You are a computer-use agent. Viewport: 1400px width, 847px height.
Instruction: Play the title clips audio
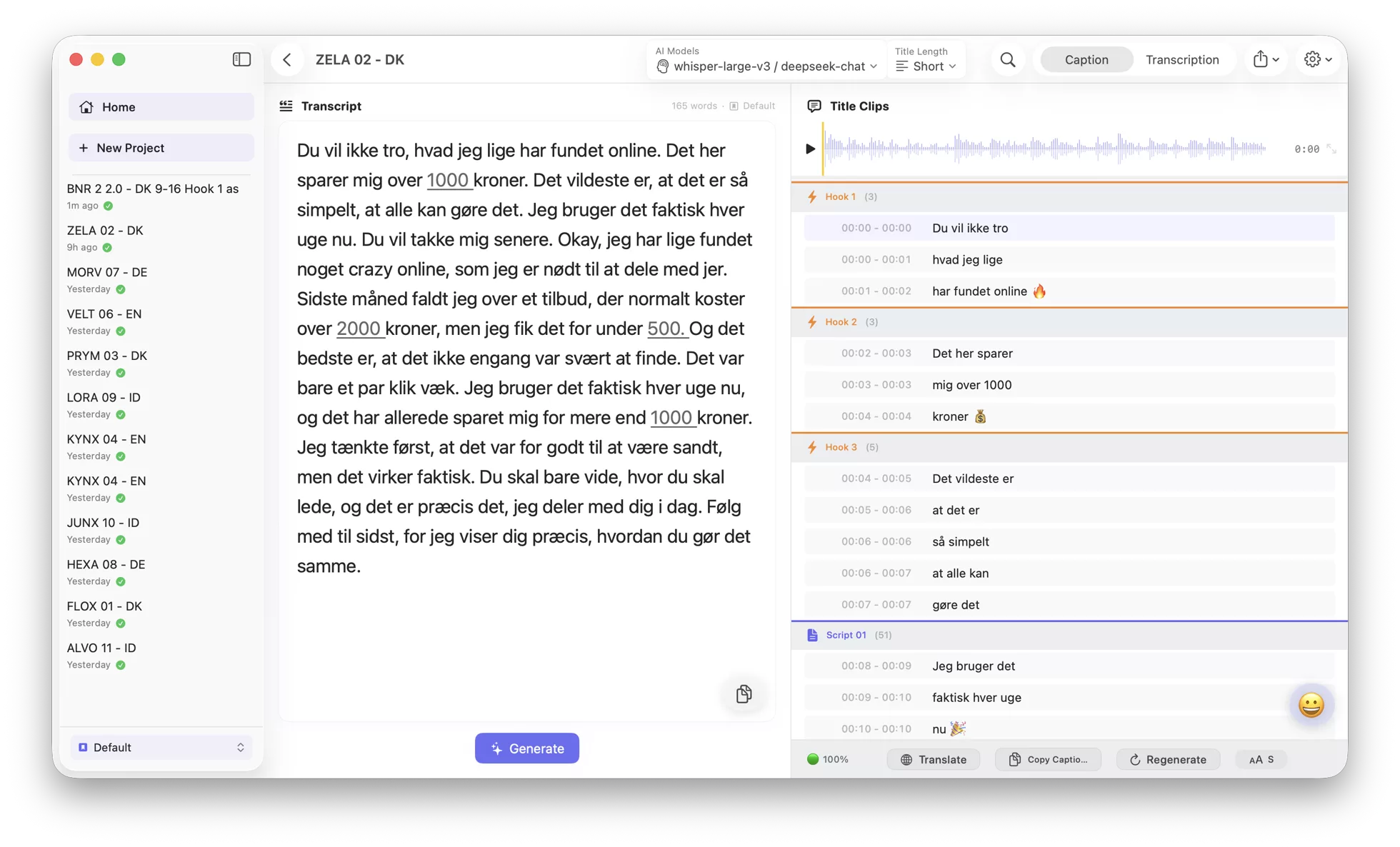pos(810,149)
